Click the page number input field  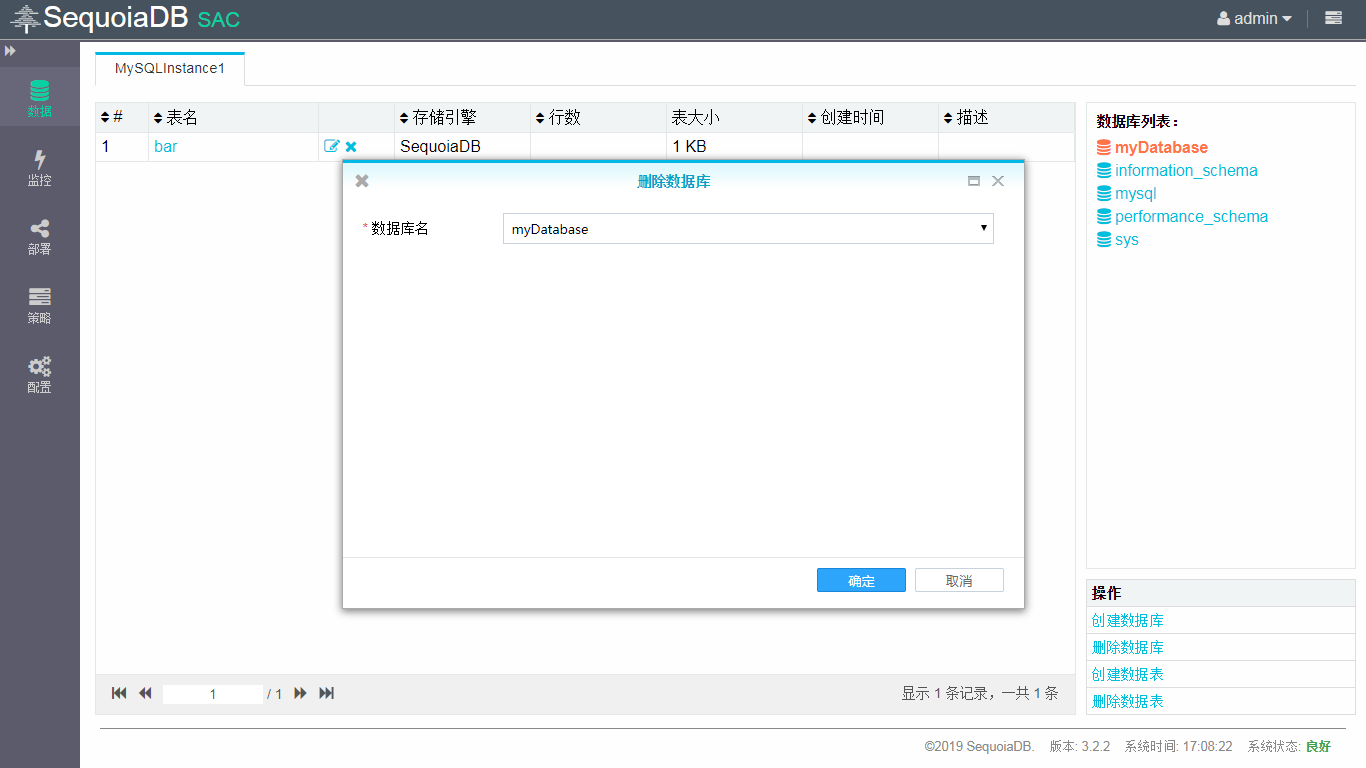tap(213, 693)
